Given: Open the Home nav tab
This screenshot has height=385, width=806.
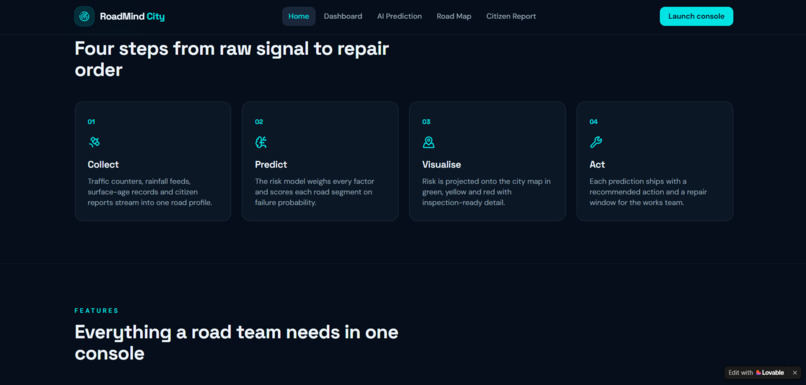Looking at the screenshot, I should point(299,16).
